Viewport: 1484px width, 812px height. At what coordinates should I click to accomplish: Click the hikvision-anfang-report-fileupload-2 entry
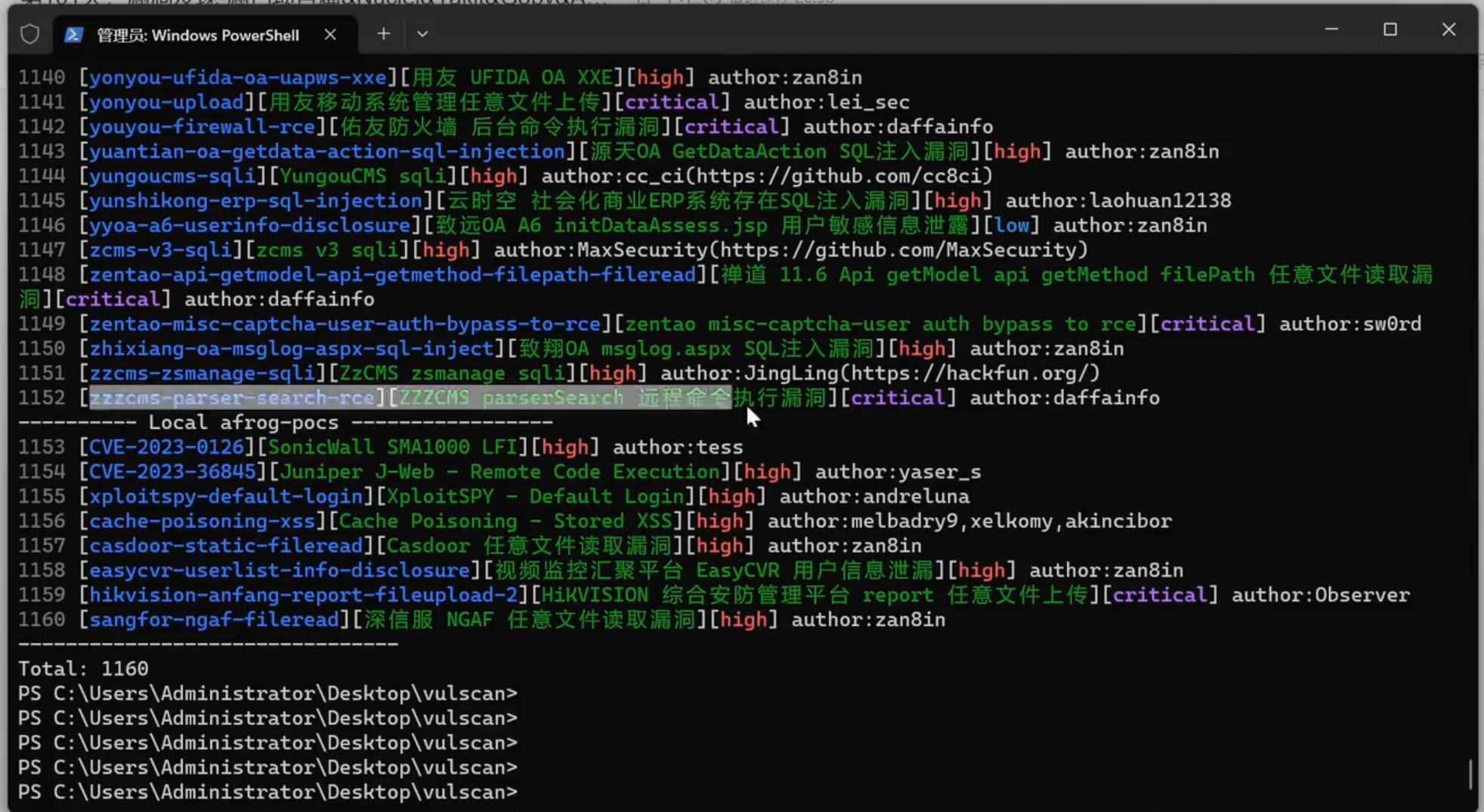pyautogui.click(x=303, y=595)
